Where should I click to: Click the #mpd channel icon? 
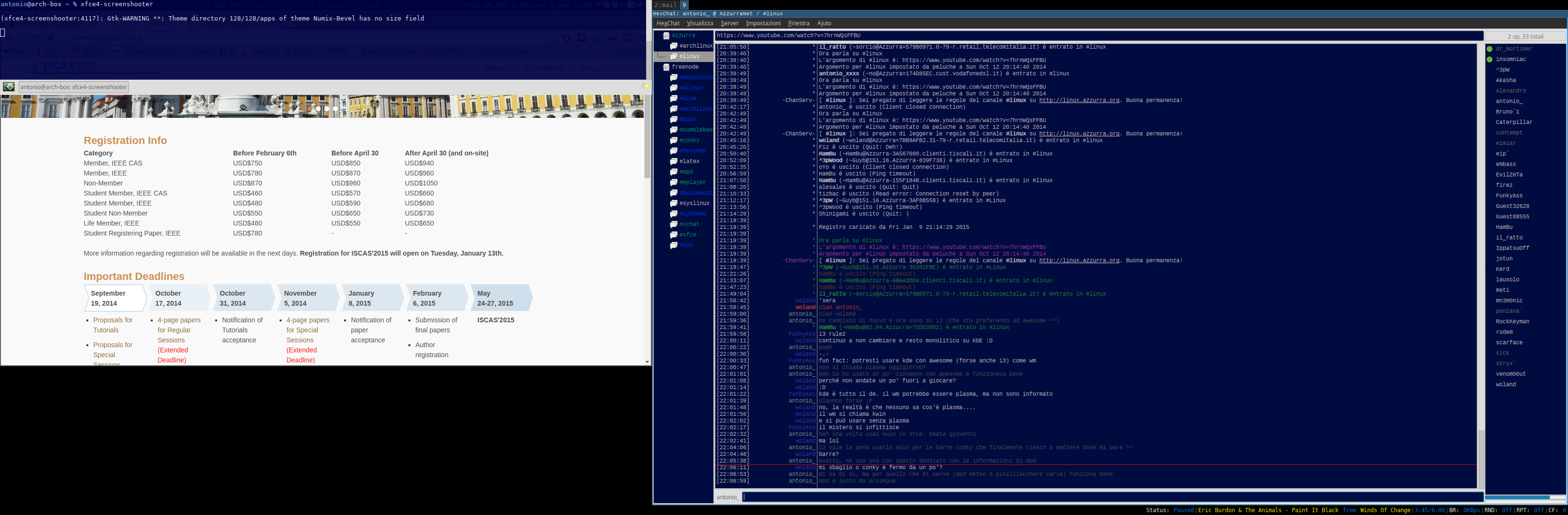(x=674, y=172)
